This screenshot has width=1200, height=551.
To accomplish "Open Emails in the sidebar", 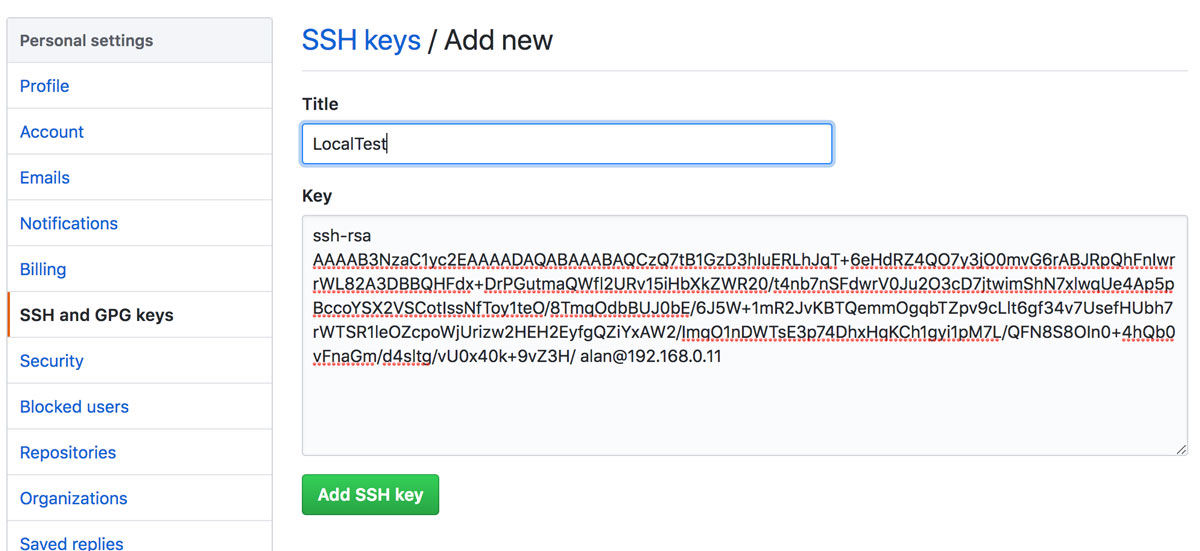I will point(45,178).
